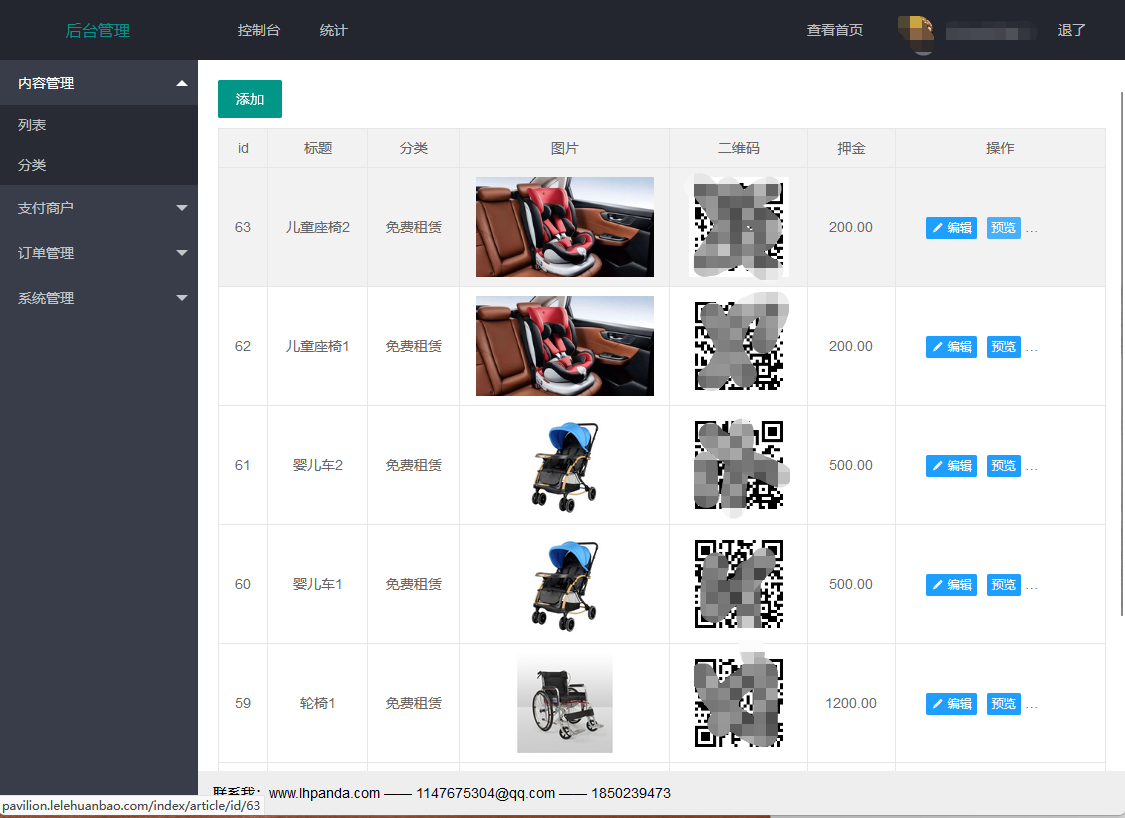
Task: Click the 押金 column header
Action: (x=851, y=148)
